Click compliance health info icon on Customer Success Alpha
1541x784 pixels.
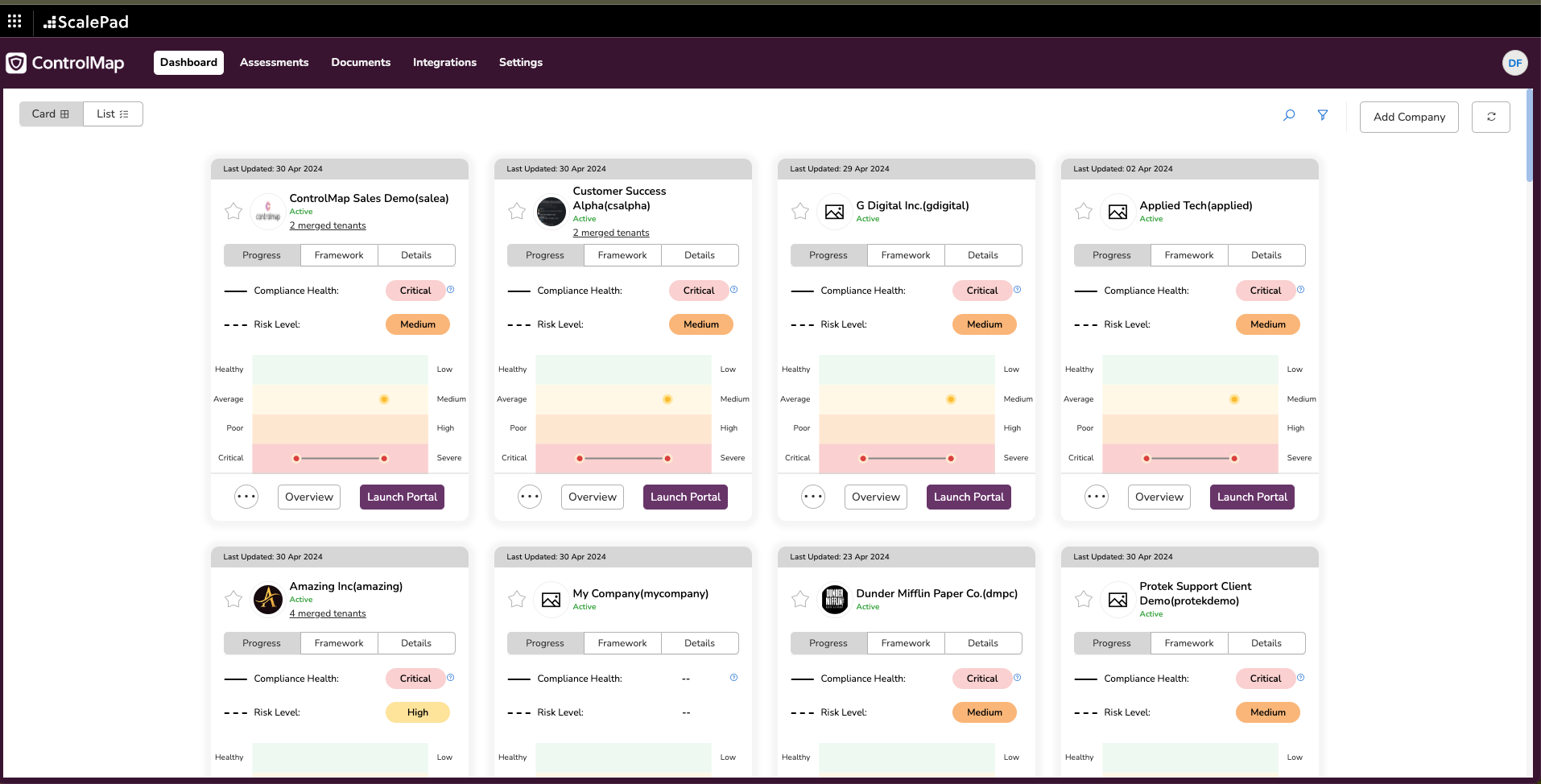point(734,290)
